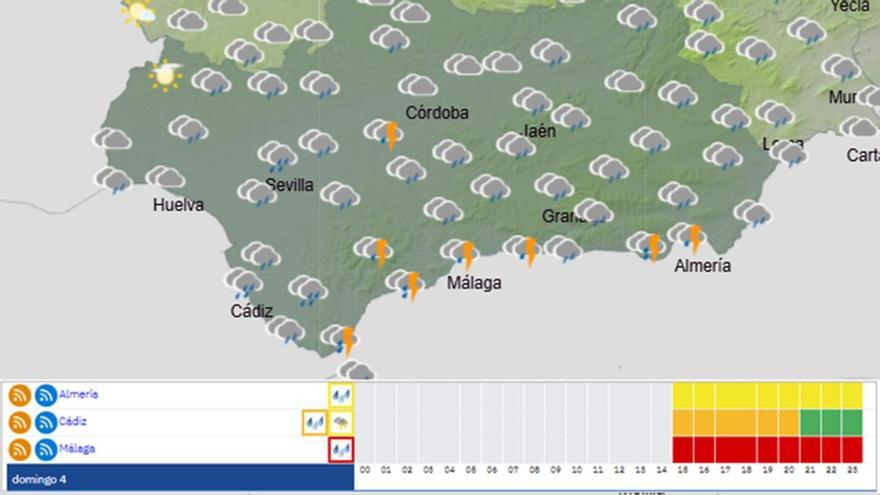Click the rain cloud icon between Sevilla and Huelva labels
Viewport: 880px width, 495px height.
[258, 193]
